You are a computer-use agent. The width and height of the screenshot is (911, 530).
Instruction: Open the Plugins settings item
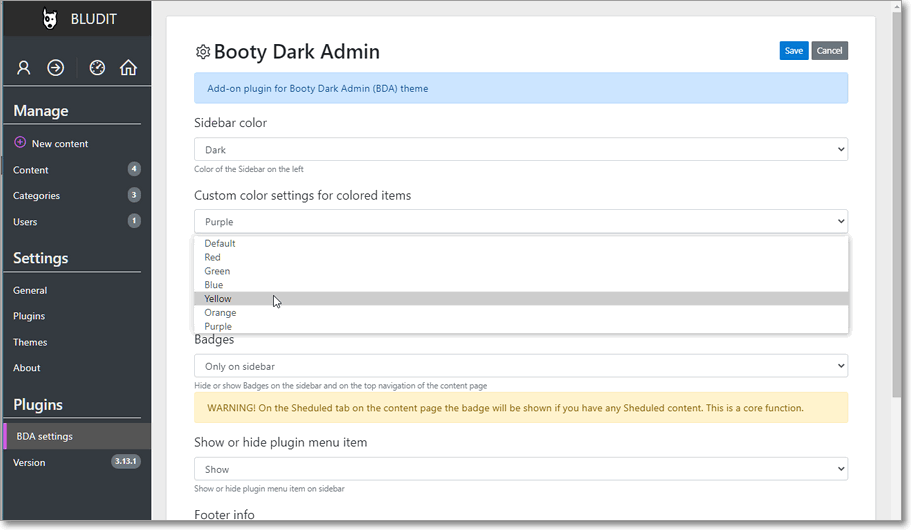point(29,316)
